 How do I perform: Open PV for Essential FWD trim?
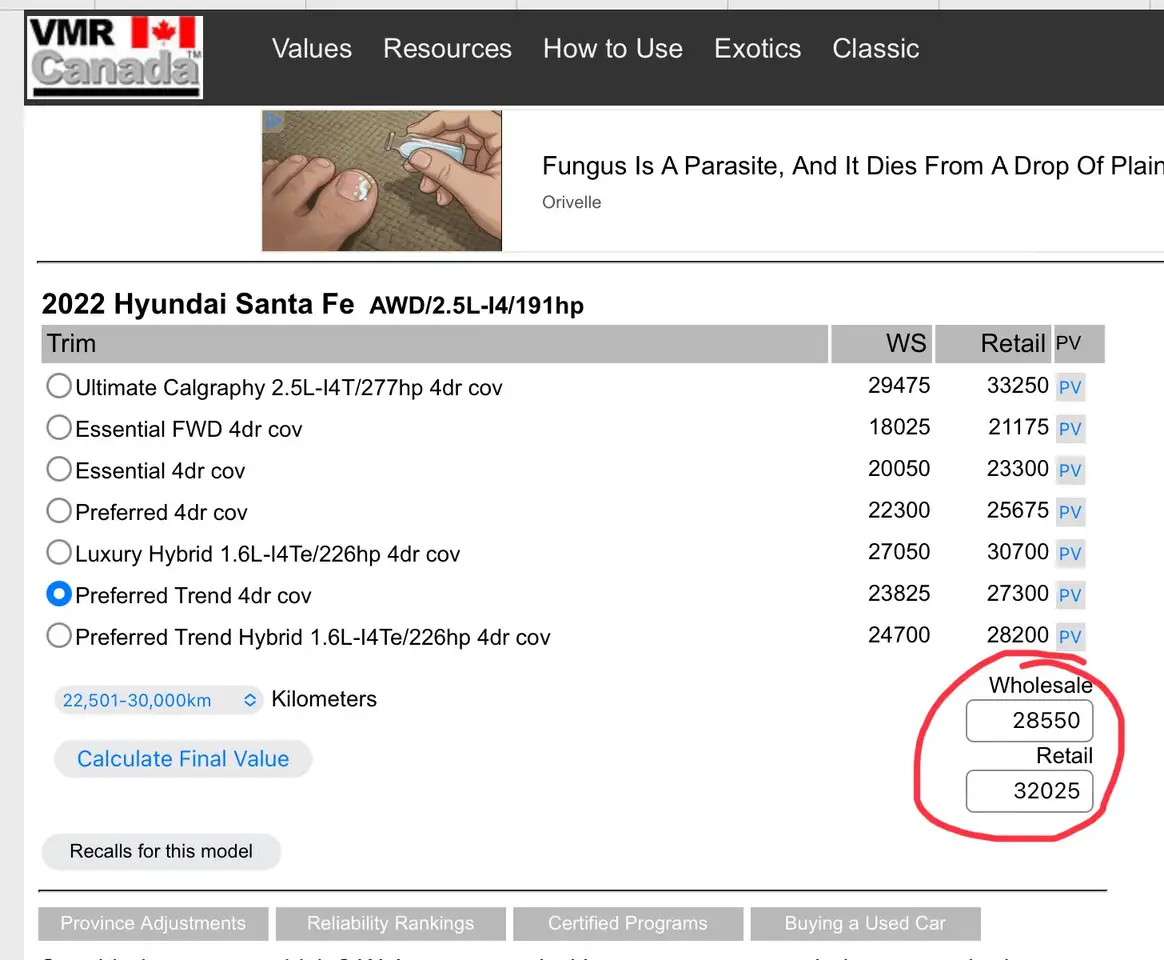1070,428
